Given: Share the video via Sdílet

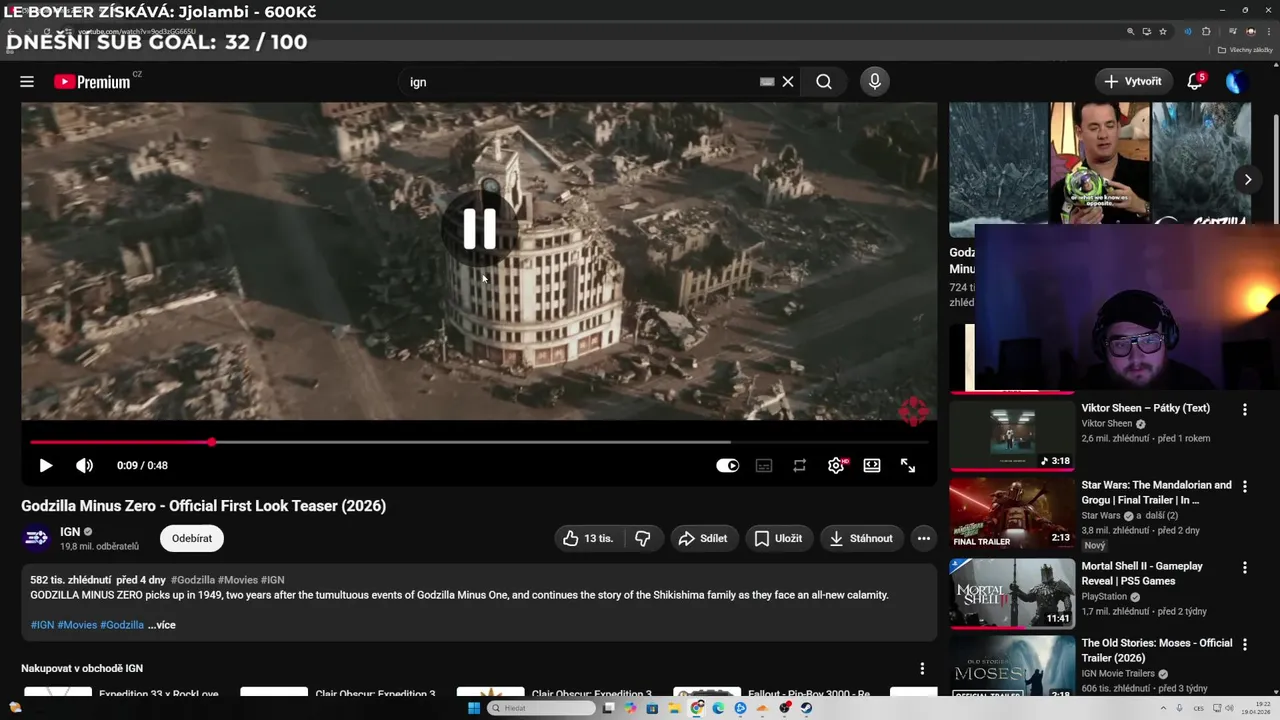Looking at the screenshot, I should (x=703, y=538).
